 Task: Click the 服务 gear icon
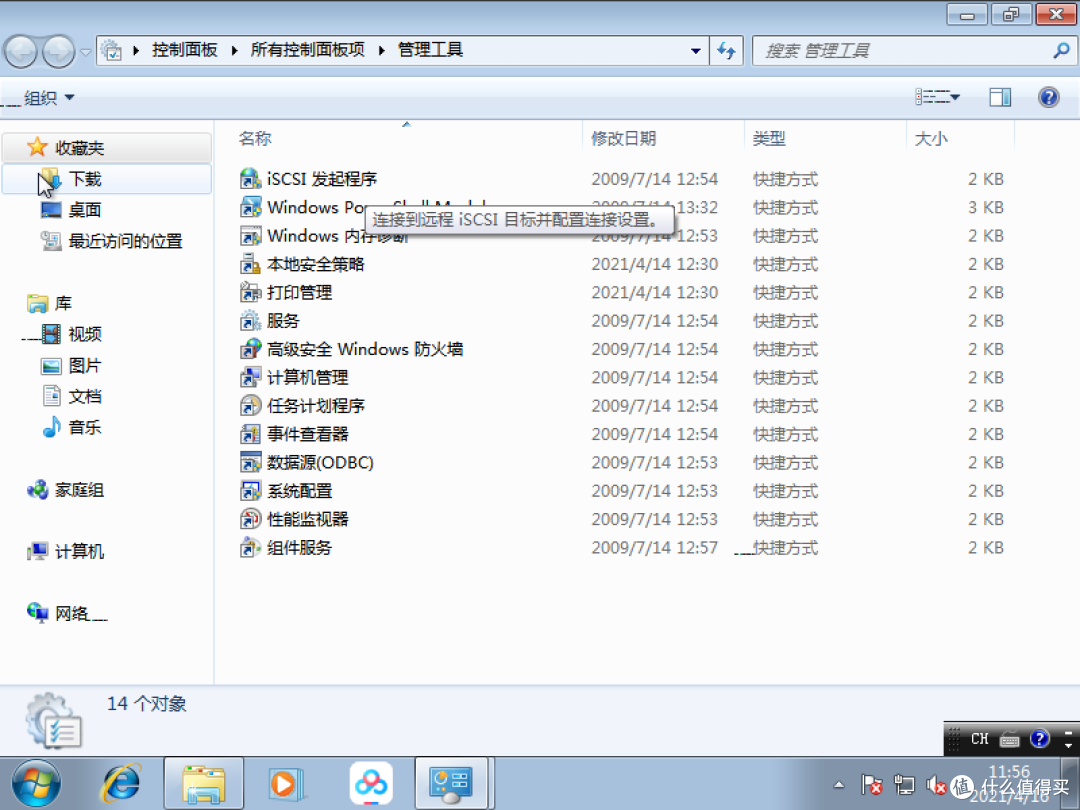[250, 320]
